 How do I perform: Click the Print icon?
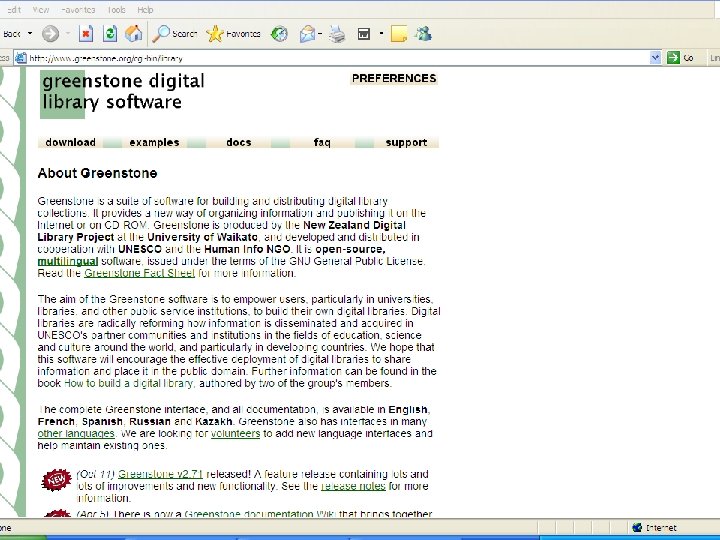point(337,34)
